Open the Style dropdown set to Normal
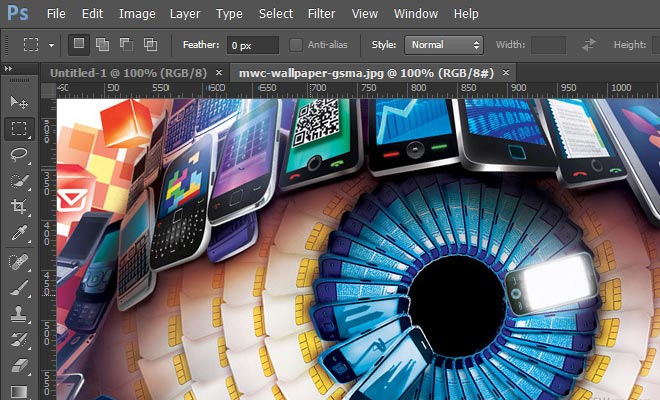The height and width of the screenshot is (400, 660). 444,45
